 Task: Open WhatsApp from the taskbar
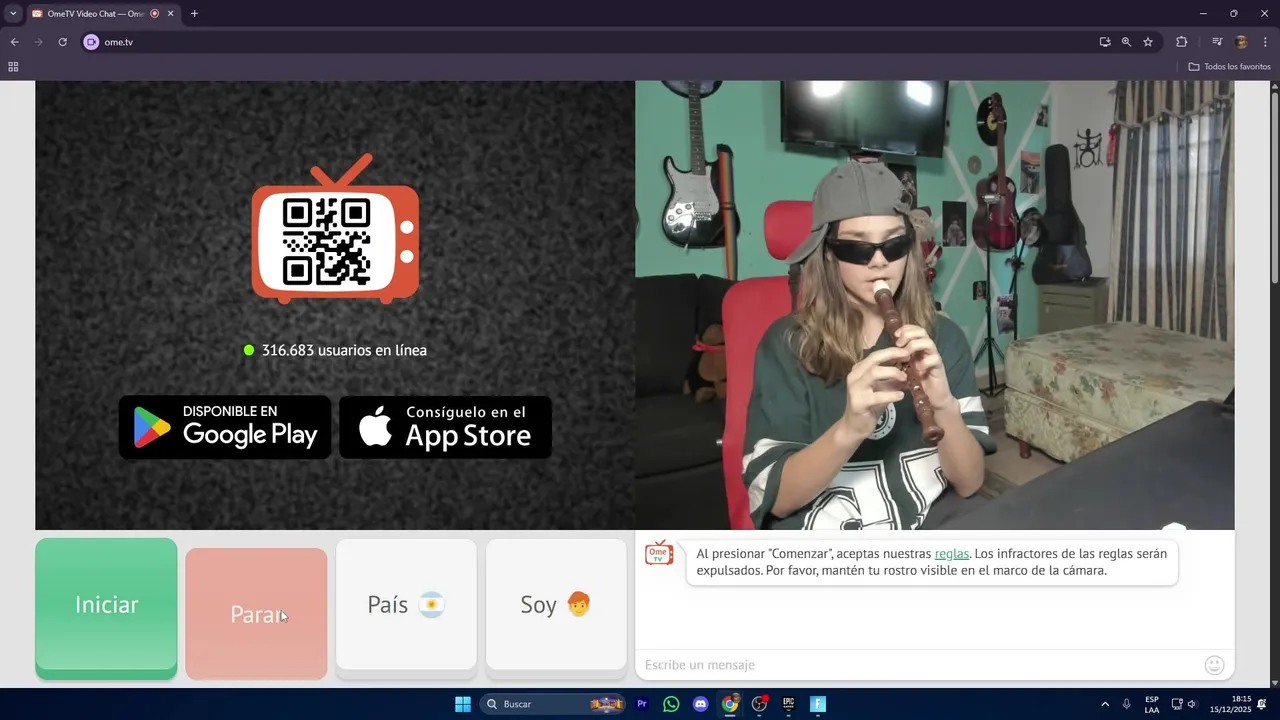point(671,704)
